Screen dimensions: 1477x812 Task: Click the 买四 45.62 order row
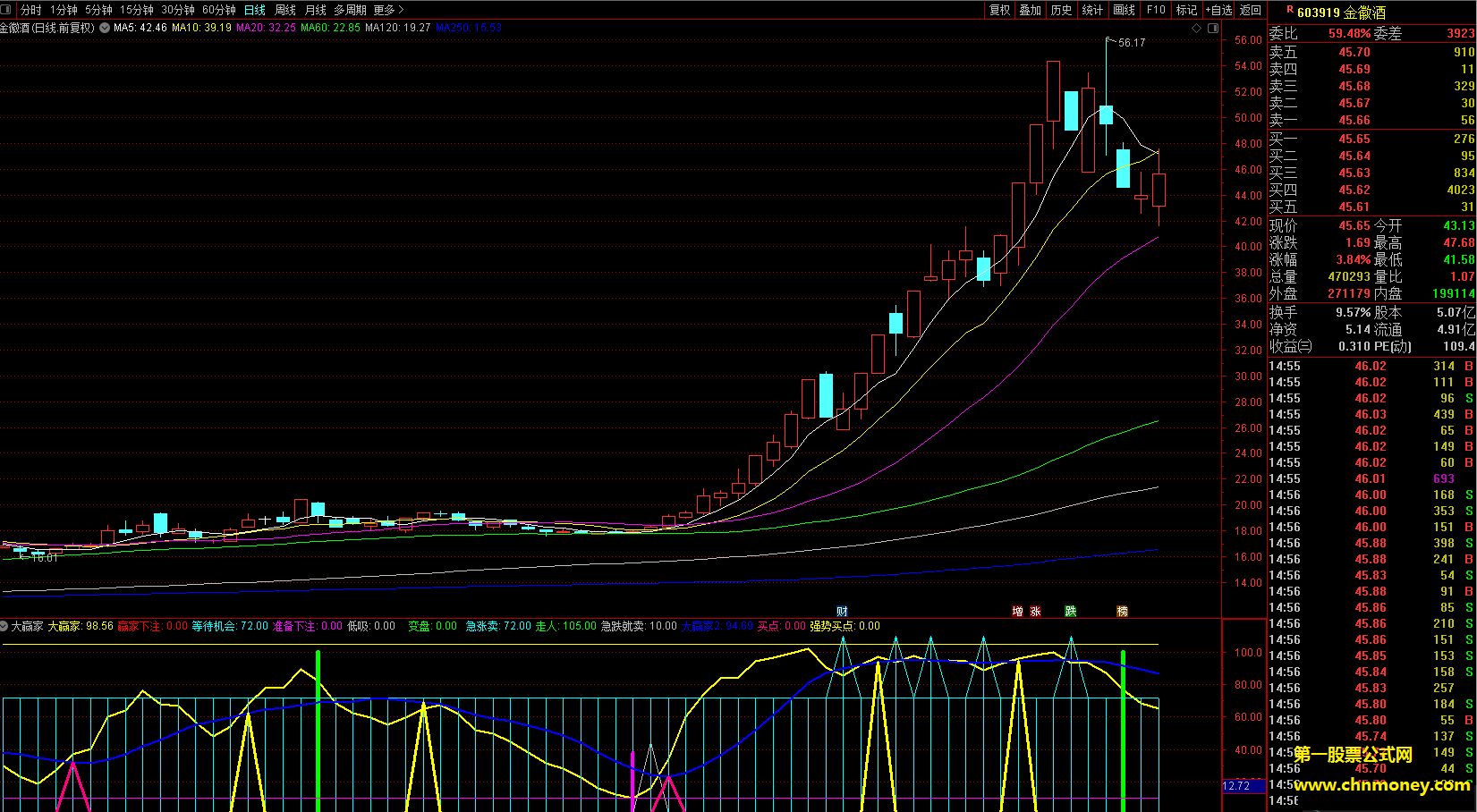(x=1371, y=190)
